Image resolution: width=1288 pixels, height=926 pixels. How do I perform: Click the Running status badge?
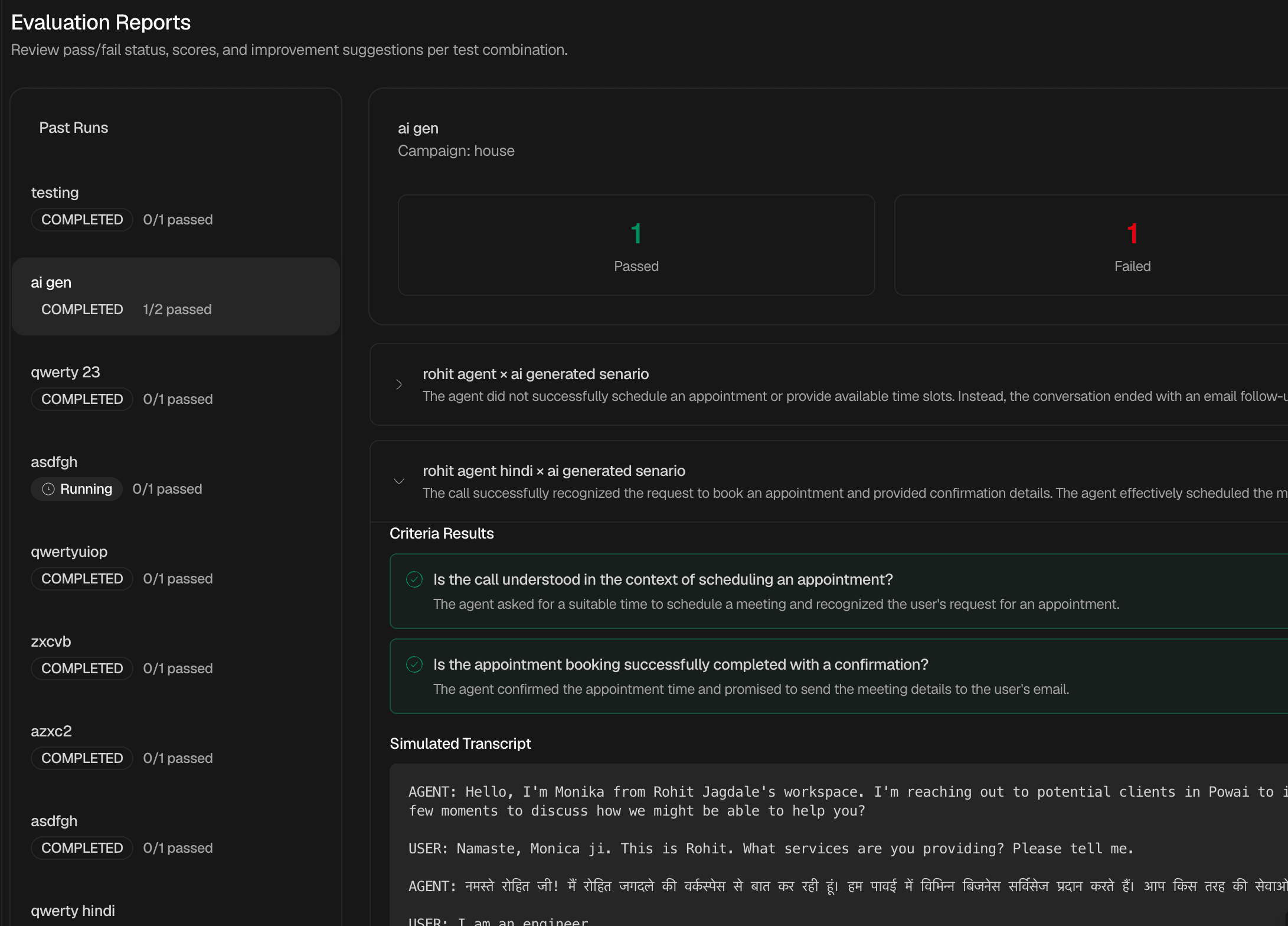(x=77, y=489)
